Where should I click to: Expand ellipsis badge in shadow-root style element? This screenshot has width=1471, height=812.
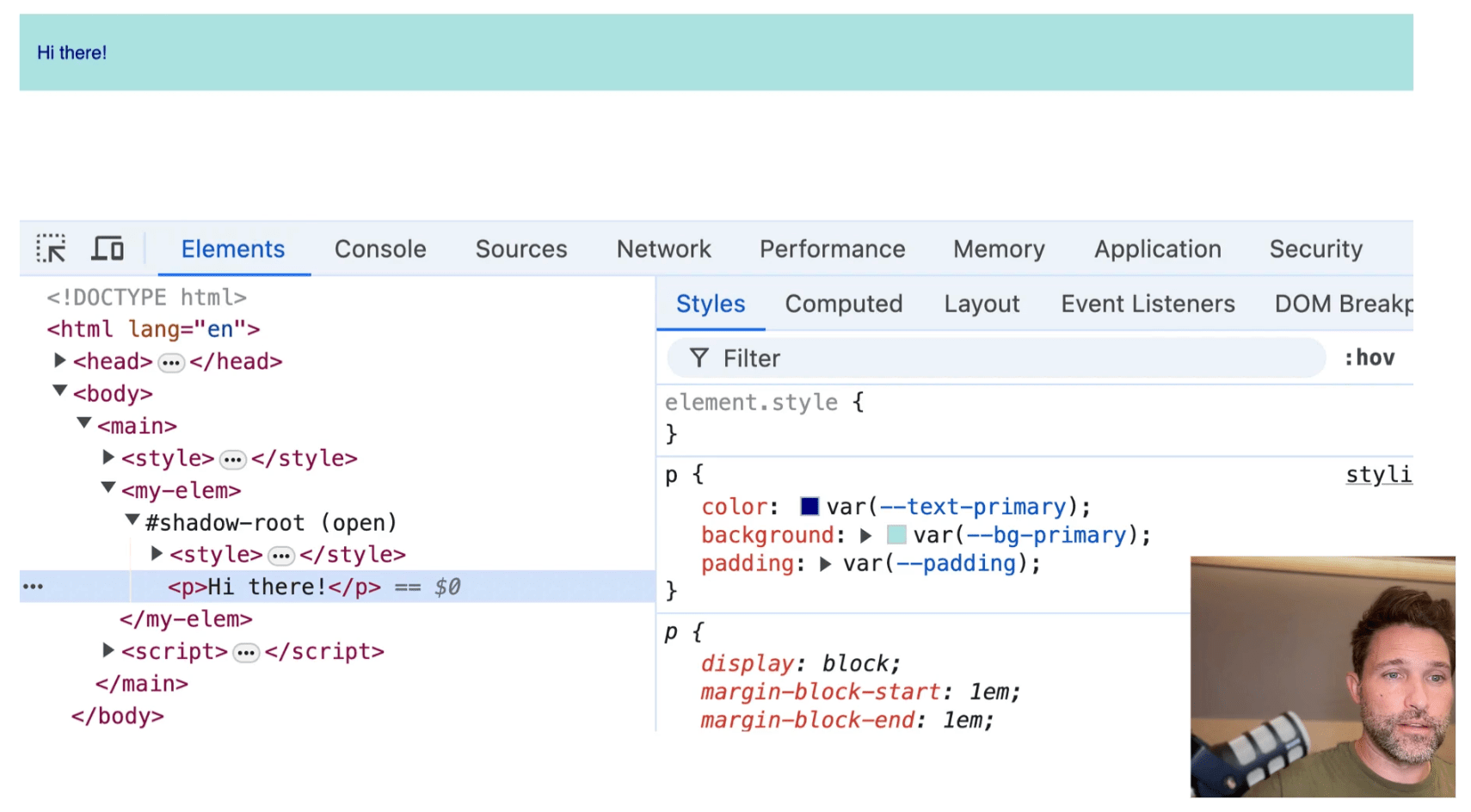tap(280, 556)
